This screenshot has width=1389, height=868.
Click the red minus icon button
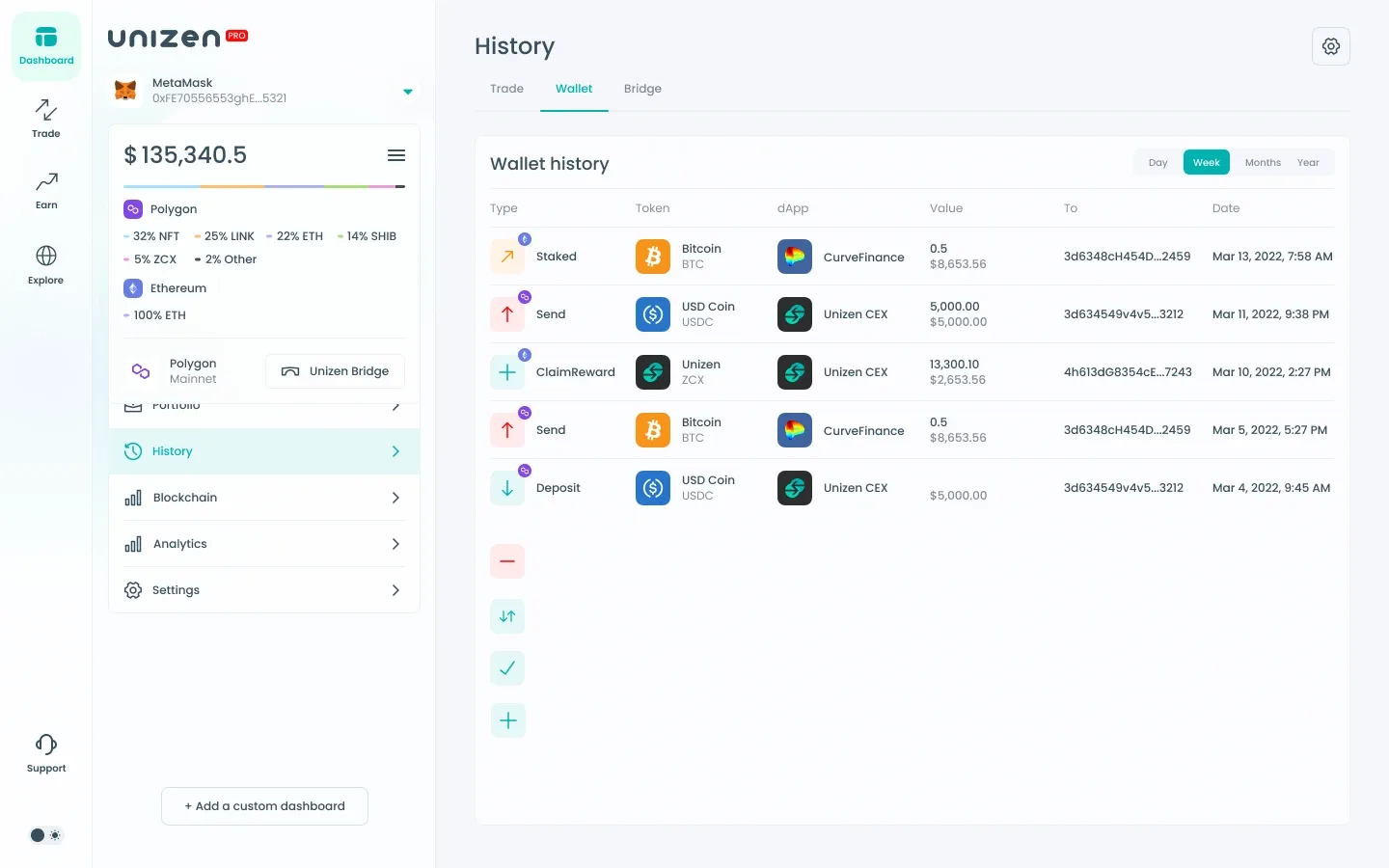(x=507, y=561)
